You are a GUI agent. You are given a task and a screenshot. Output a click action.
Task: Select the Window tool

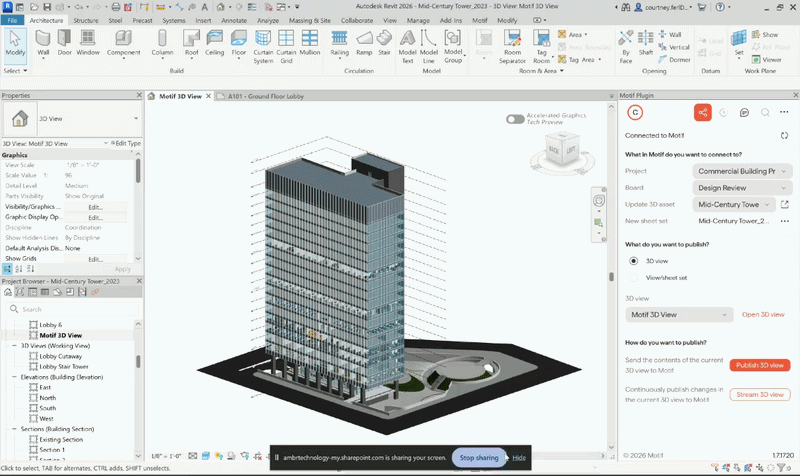88,43
